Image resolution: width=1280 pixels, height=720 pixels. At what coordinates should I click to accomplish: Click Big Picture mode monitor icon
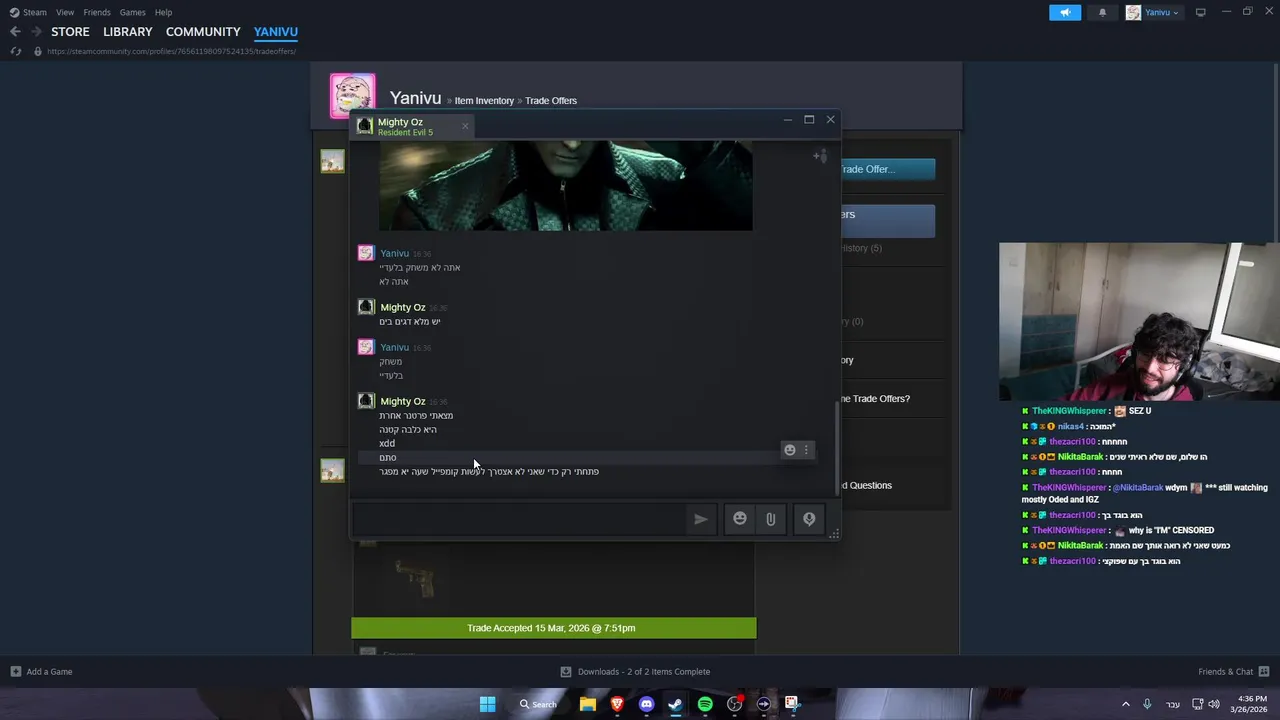tap(1201, 12)
